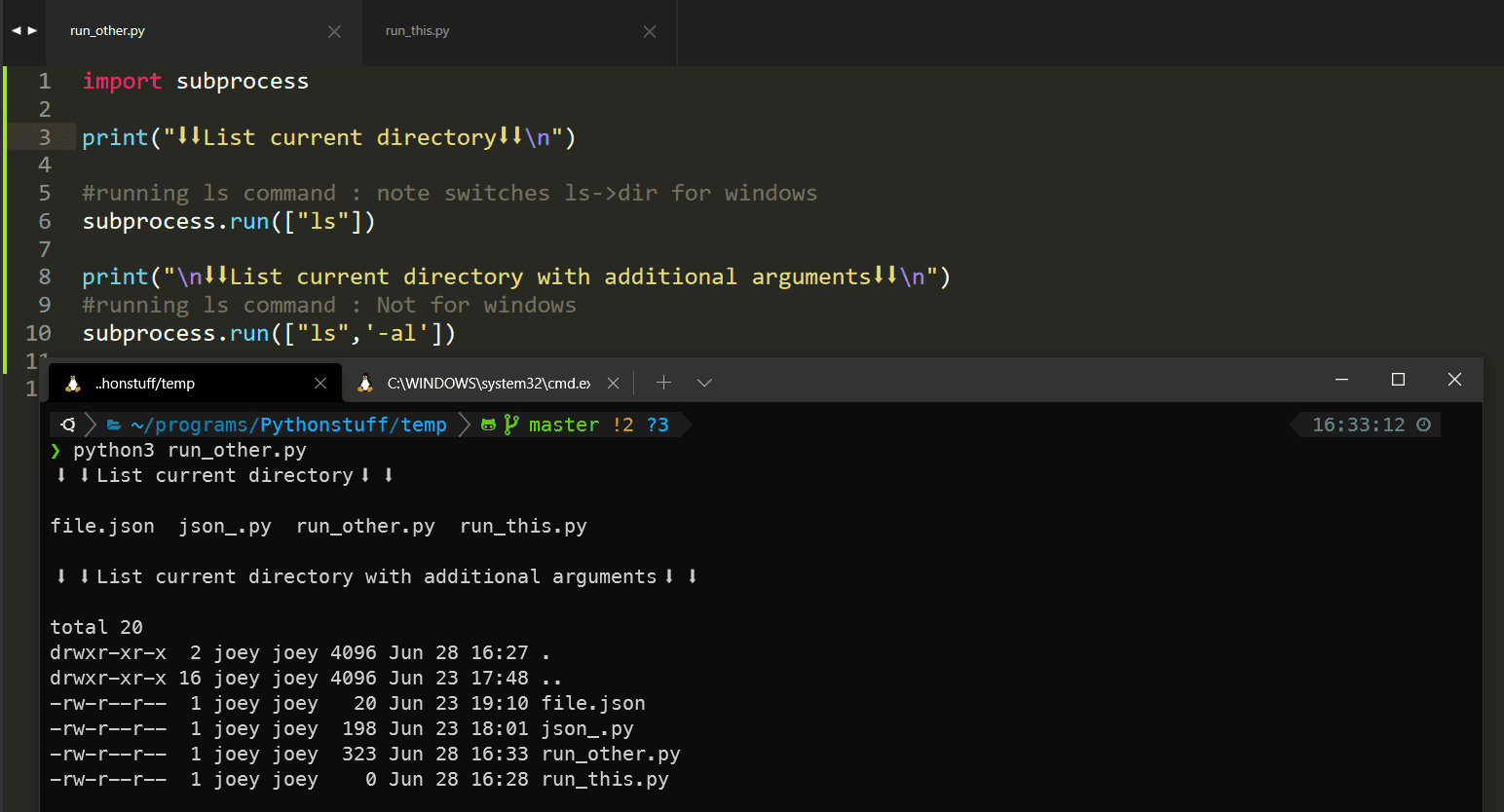Expand the terminal profiles dropdown chevron
1504x812 pixels.
click(x=704, y=383)
